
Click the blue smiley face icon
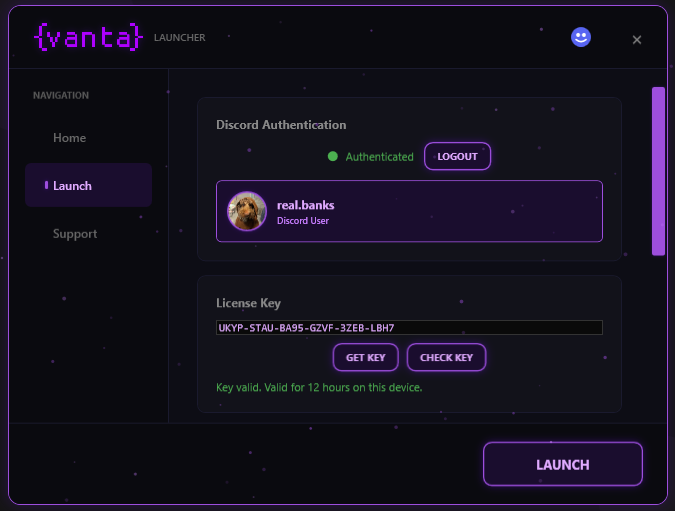pos(581,37)
